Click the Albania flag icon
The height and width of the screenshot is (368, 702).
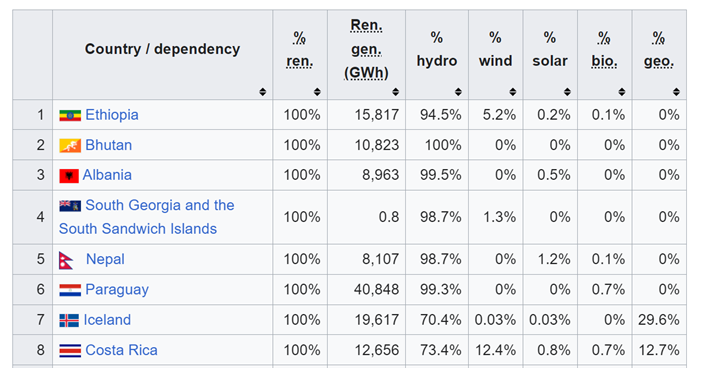pyautogui.click(x=69, y=175)
